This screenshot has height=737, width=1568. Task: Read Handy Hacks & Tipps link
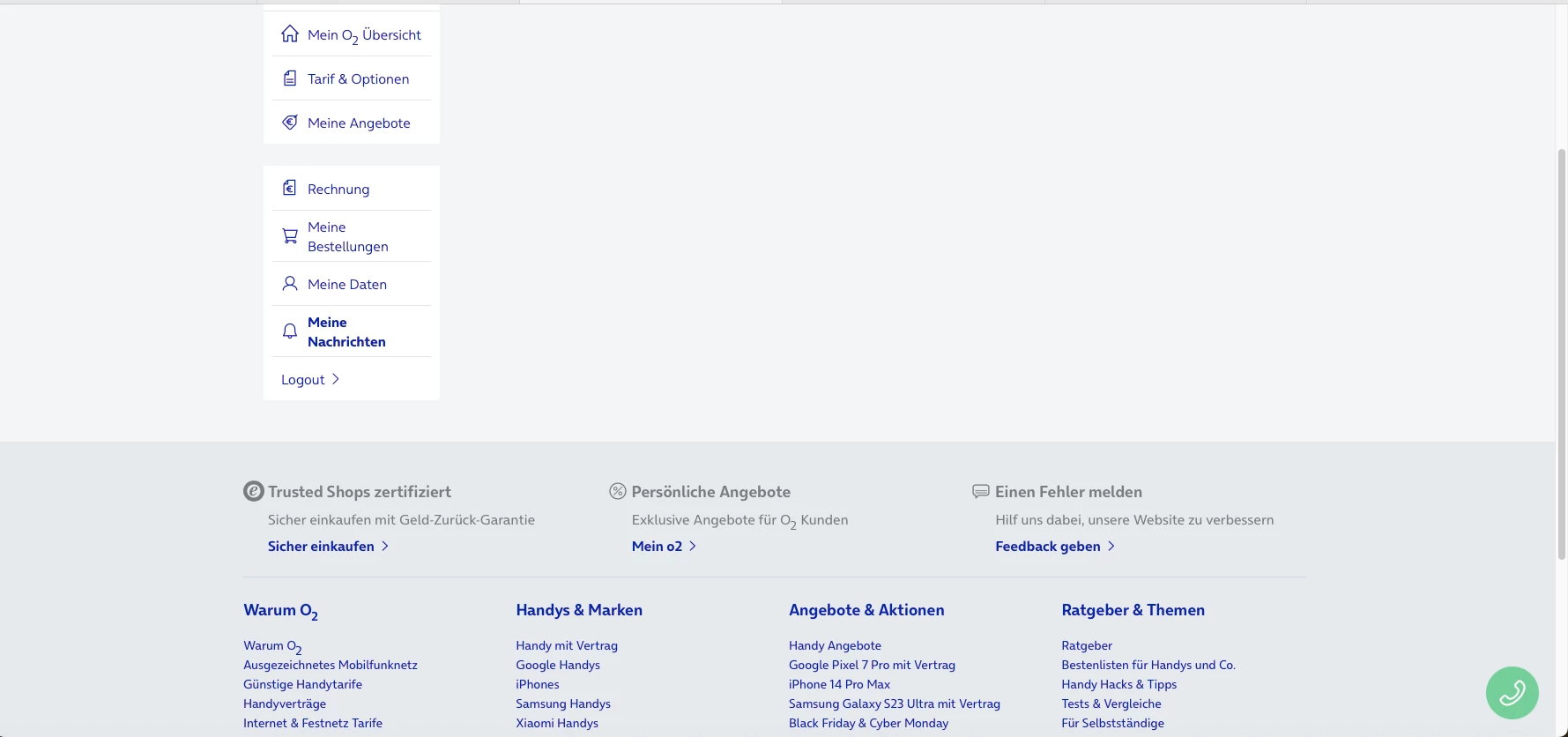[1119, 684]
